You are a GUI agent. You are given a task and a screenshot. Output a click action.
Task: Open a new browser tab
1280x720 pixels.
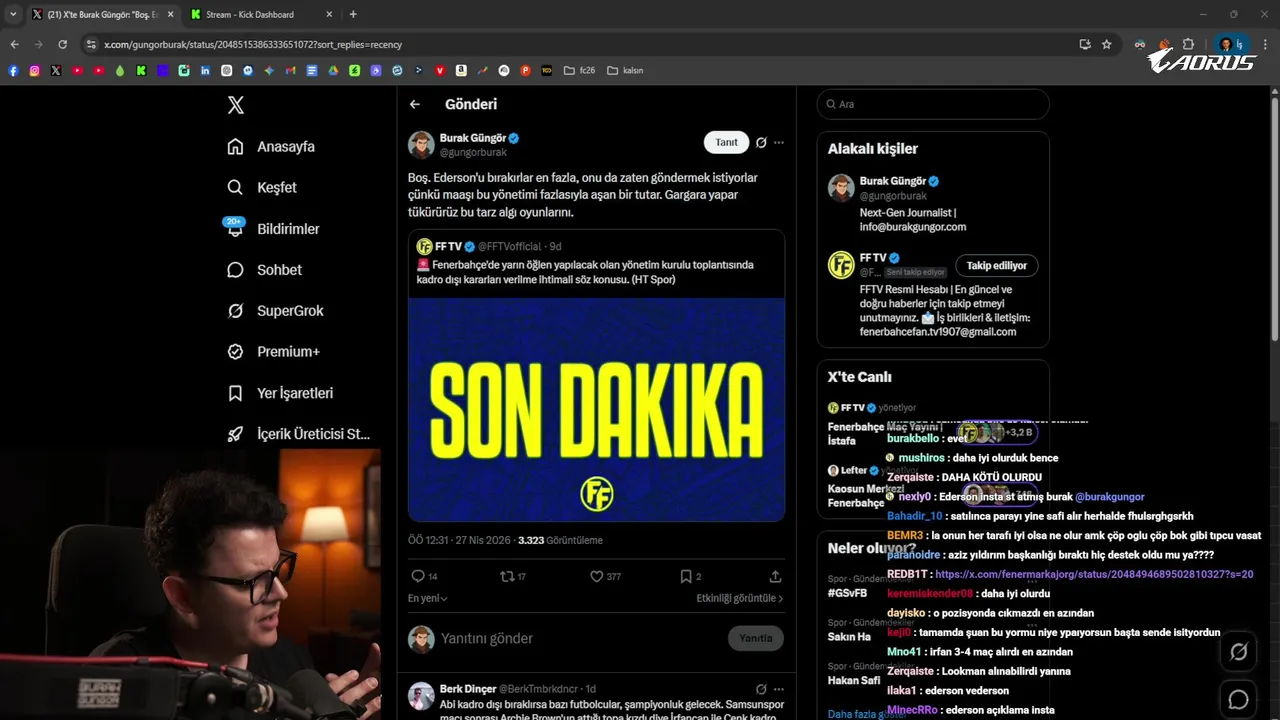353,14
